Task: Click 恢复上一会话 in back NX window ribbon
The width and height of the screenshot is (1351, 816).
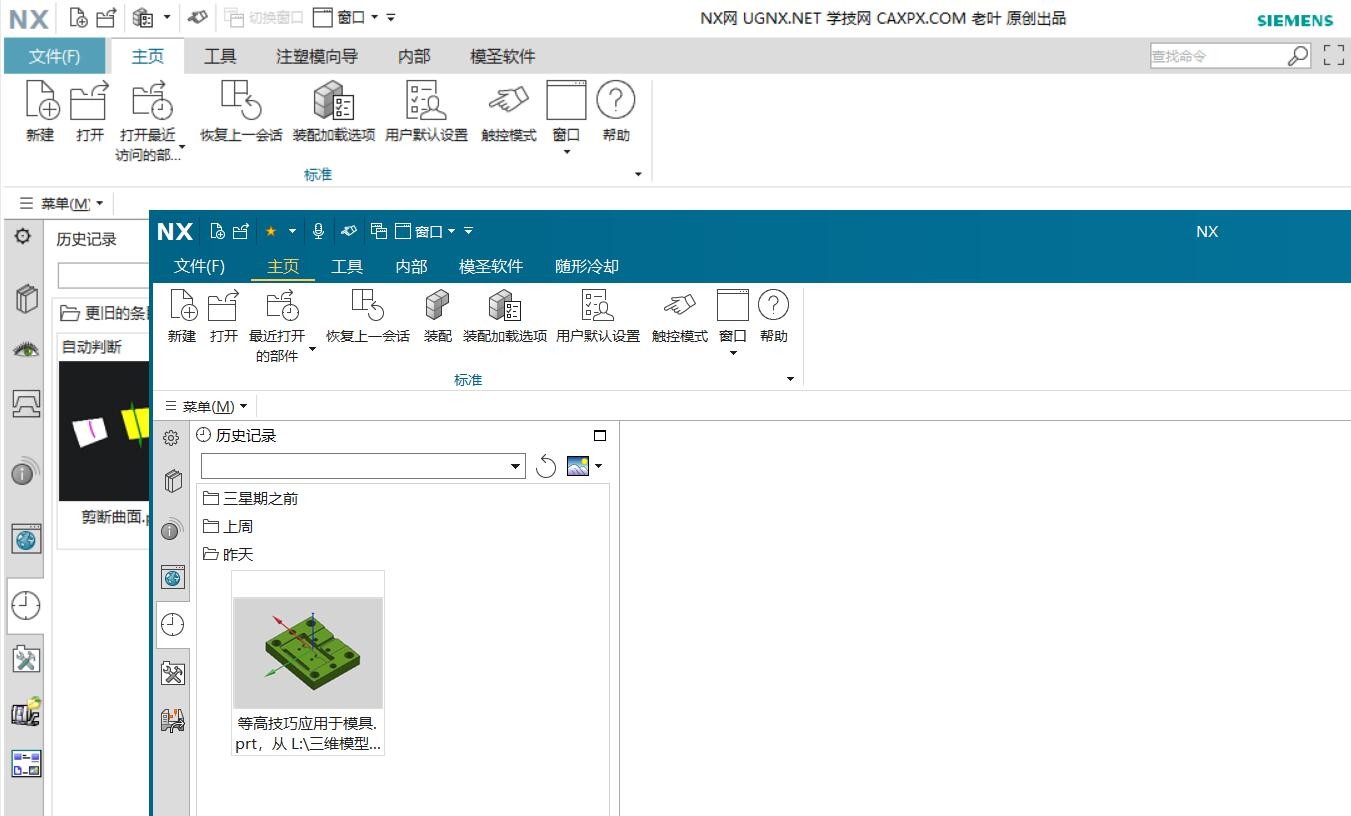Action: click(241, 112)
